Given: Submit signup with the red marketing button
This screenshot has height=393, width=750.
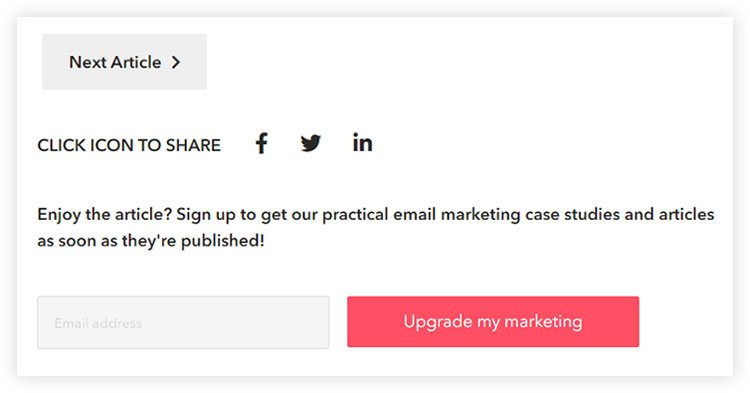Looking at the screenshot, I should 493,322.
